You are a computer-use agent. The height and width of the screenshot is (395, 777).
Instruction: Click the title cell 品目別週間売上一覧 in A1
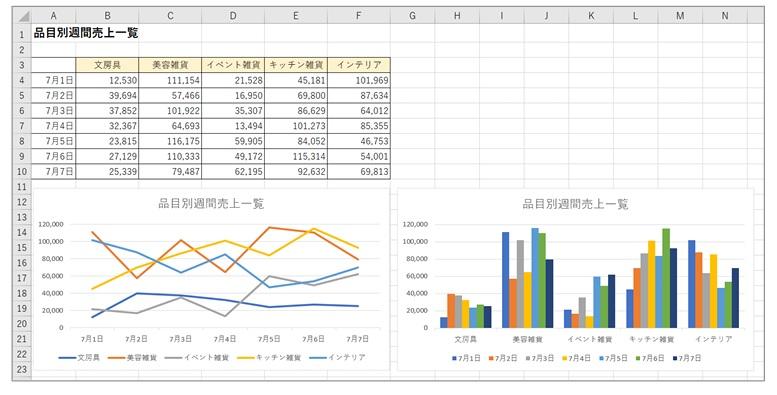86,33
